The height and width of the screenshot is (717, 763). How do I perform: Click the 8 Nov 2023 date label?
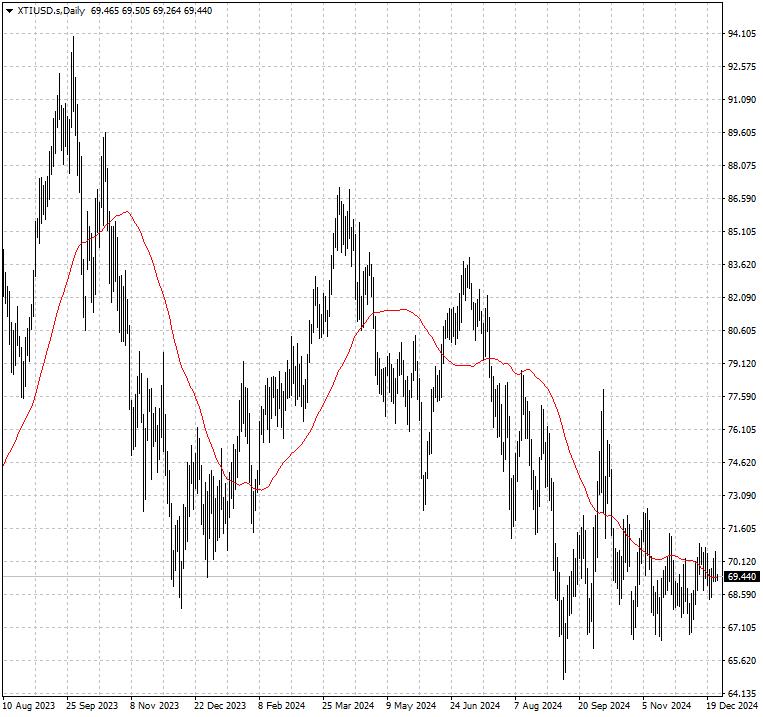[x=154, y=706]
